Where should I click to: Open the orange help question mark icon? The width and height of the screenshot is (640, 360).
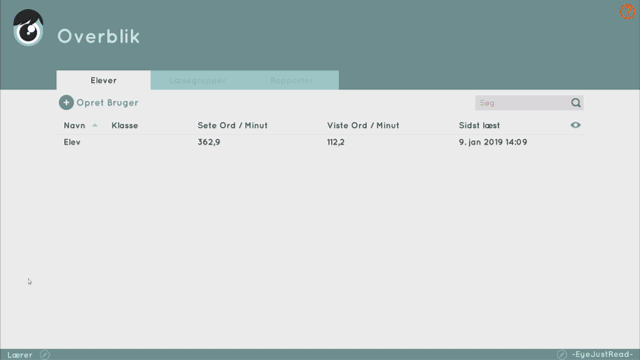click(x=627, y=11)
